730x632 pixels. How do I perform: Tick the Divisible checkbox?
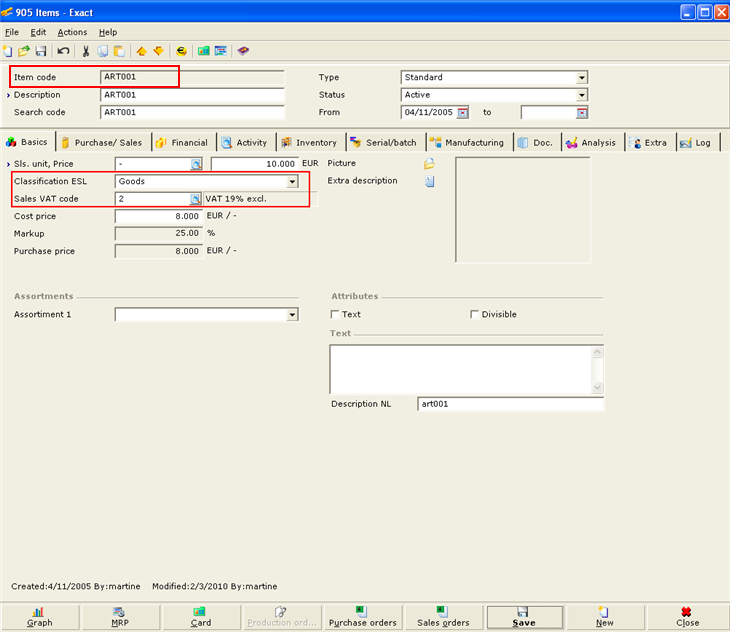click(x=475, y=314)
